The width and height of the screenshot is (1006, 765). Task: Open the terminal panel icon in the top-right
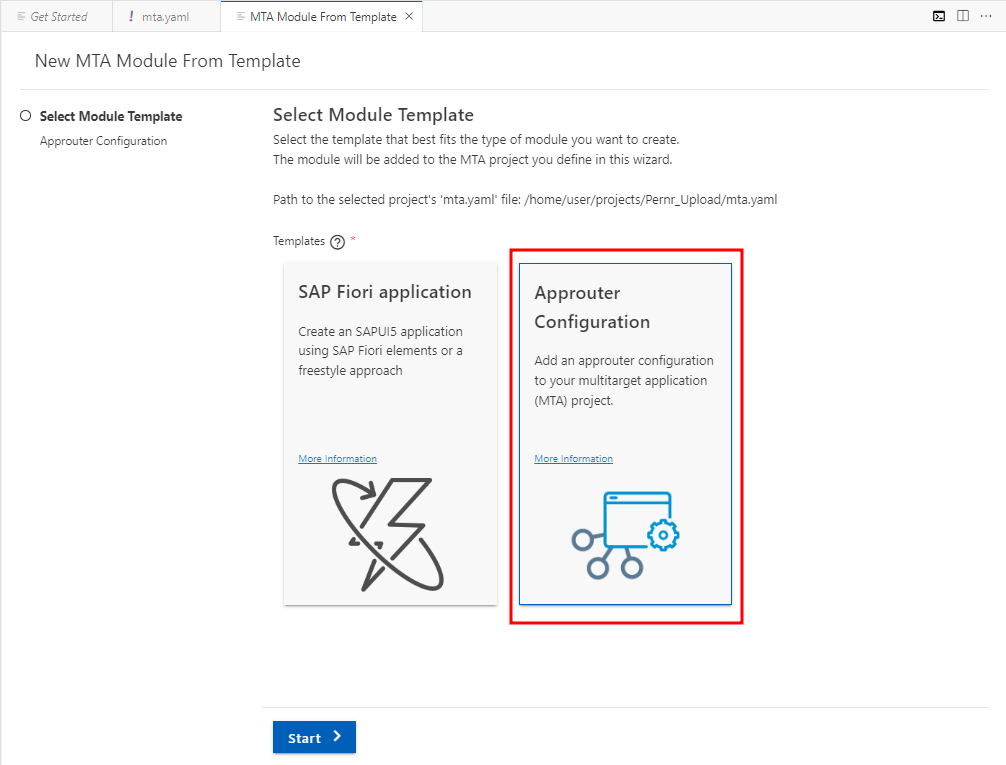(939, 16)
